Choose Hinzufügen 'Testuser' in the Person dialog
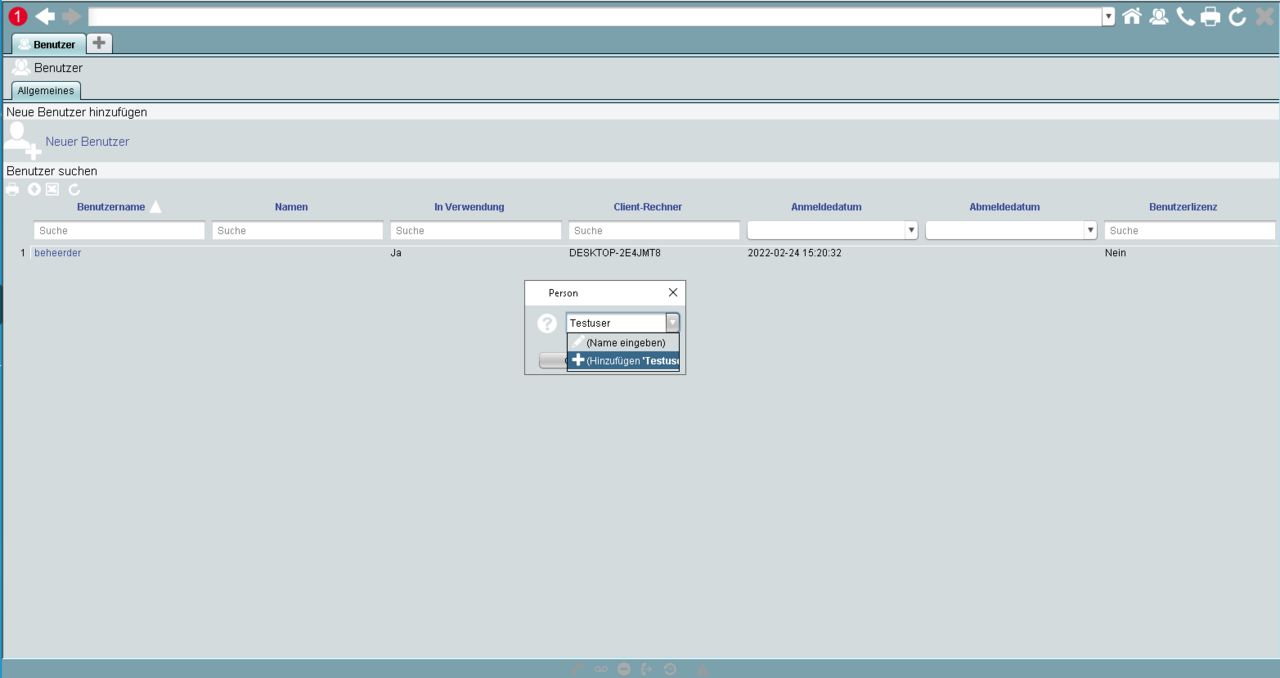 click(623, 360)
